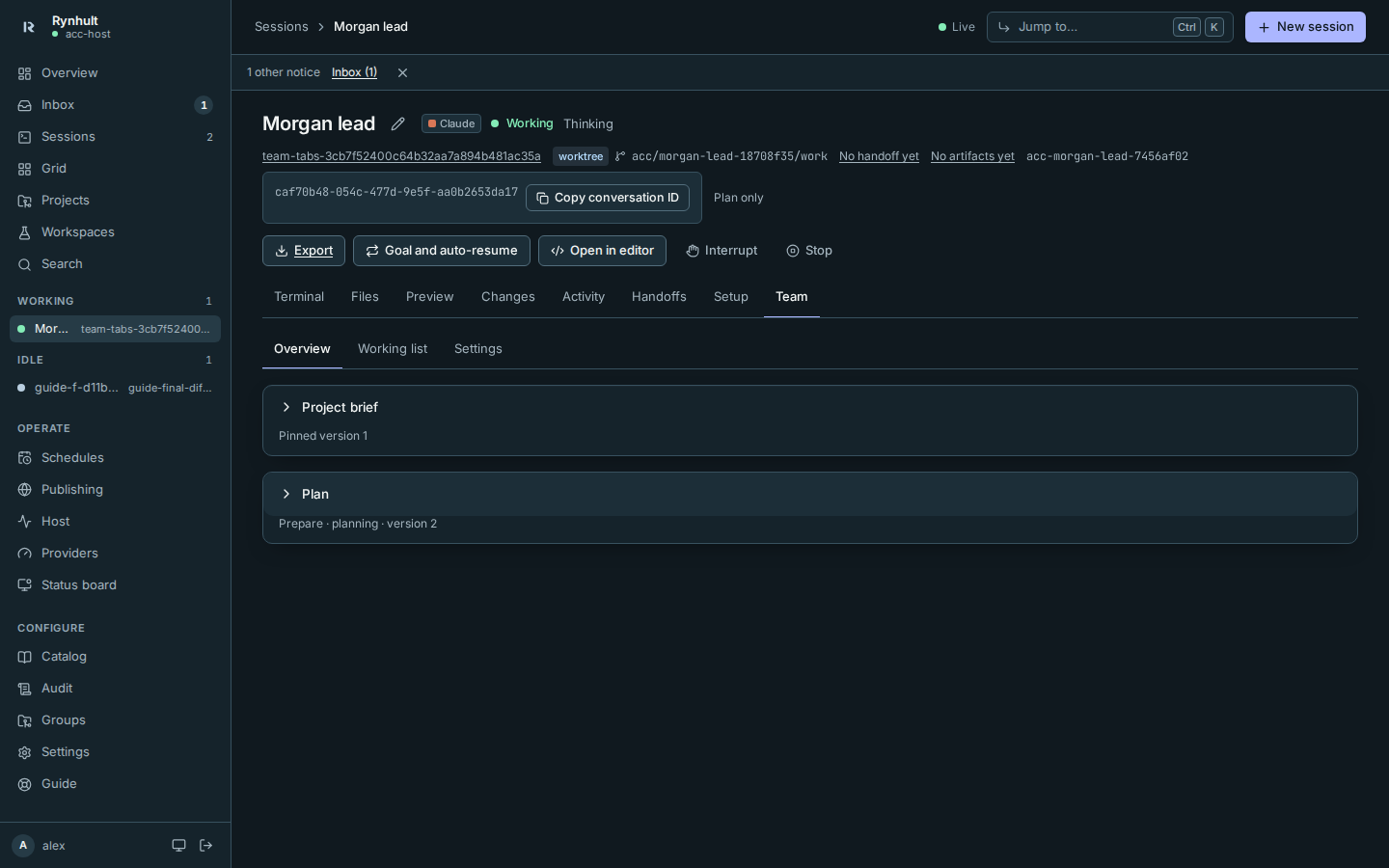Open Projects from sidebar
The image size is (1389, 868).
(115, 201)
